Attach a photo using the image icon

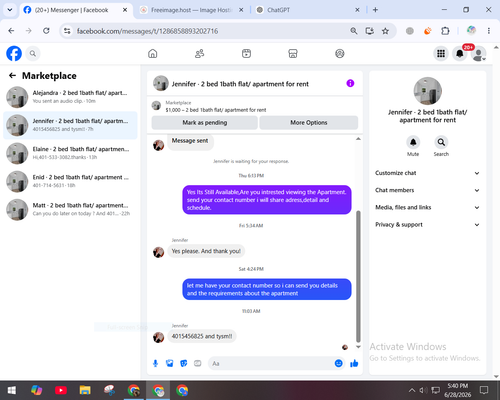click(169, 363)
